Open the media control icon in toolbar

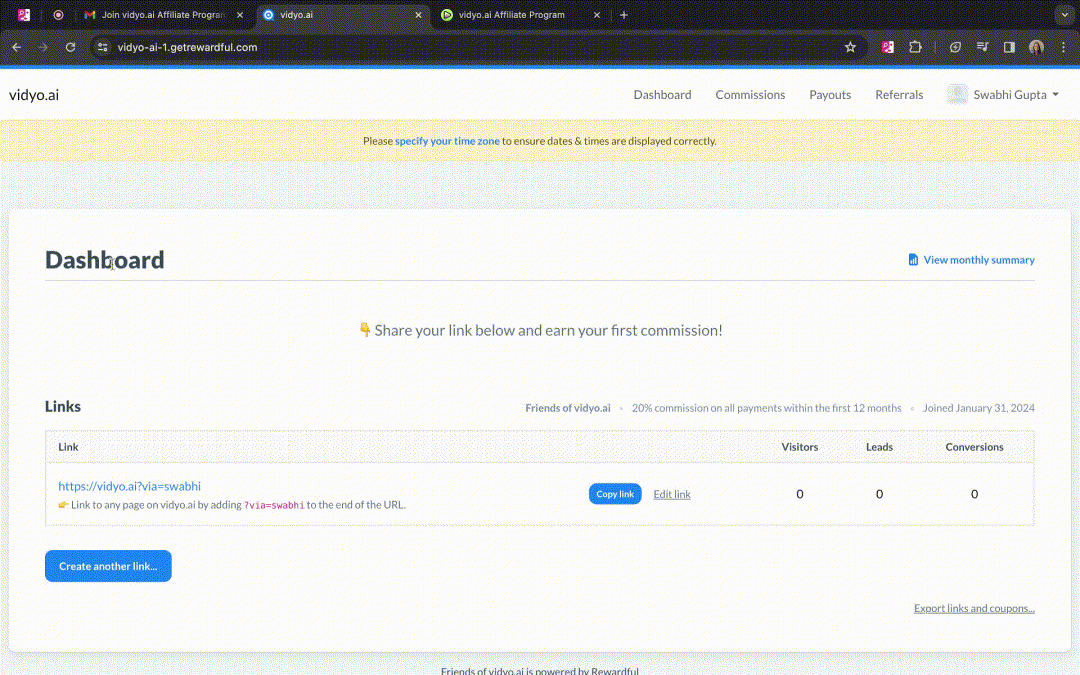point(982,48)
